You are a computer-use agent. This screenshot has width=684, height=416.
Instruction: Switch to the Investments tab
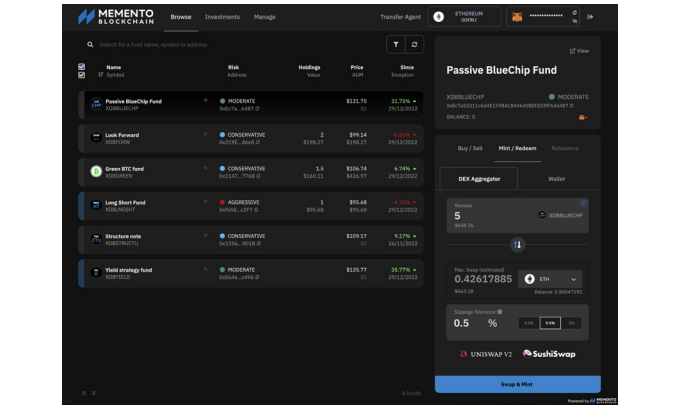(222, 17)
